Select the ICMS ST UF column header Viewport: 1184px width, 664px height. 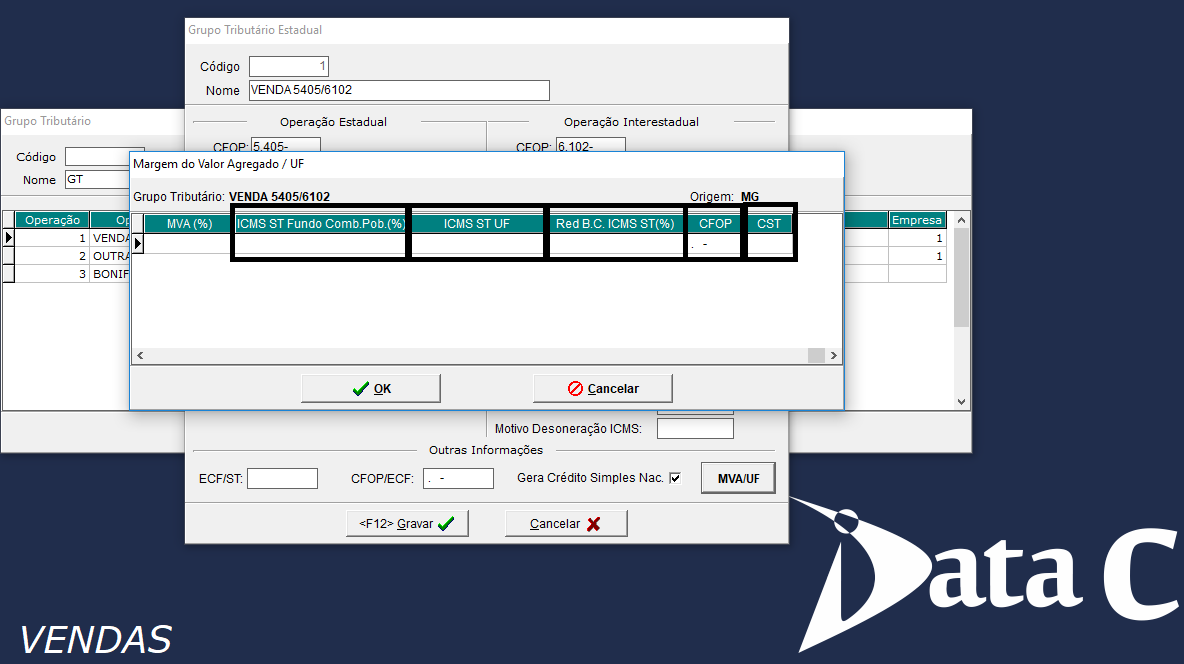click(x=476, y=224)
